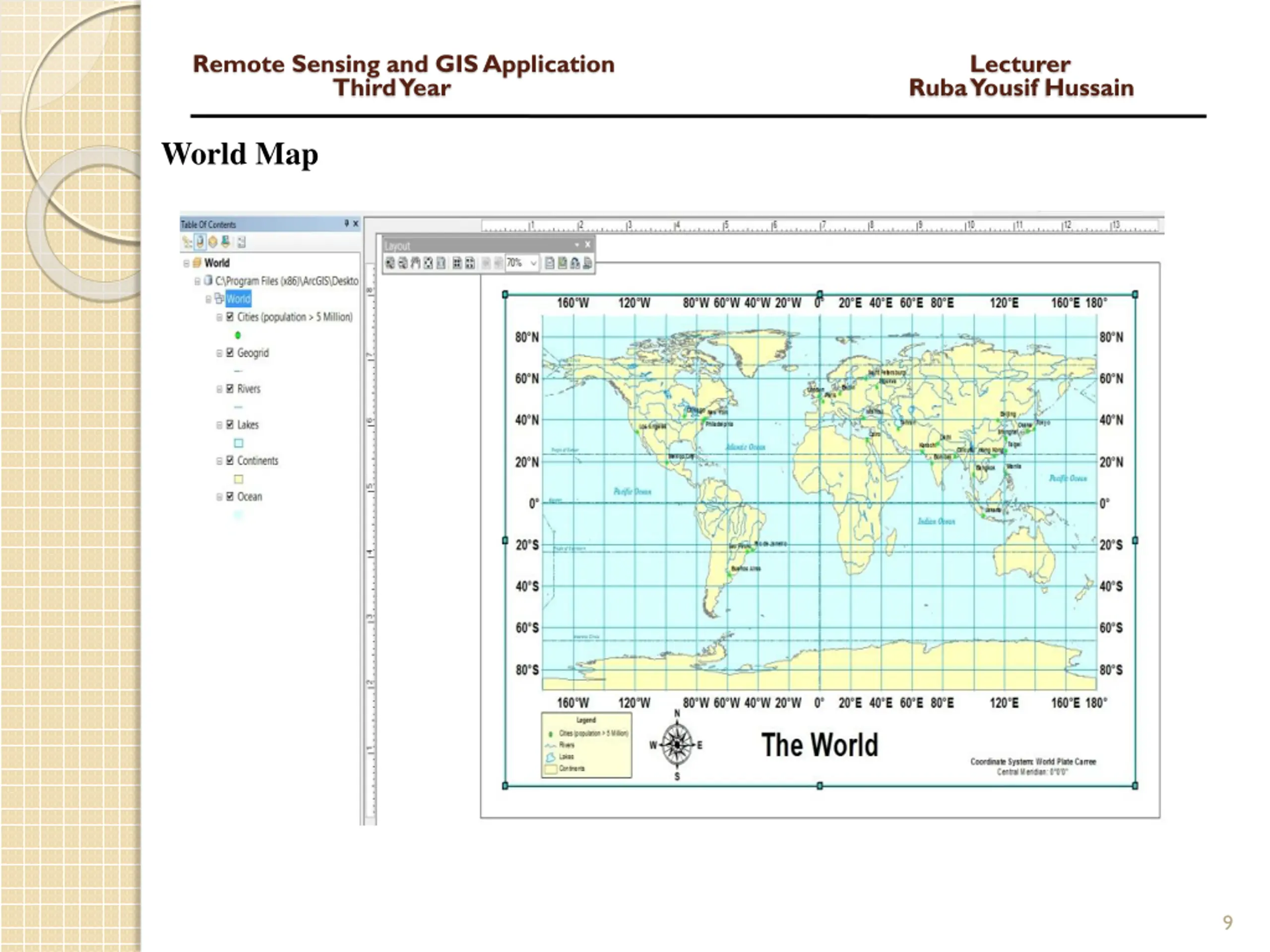Image resolution: width=1270 pixels, height=952 pixels.
Task: Click Lakes light blue fill swatch
Action: [x=239, y=443]
